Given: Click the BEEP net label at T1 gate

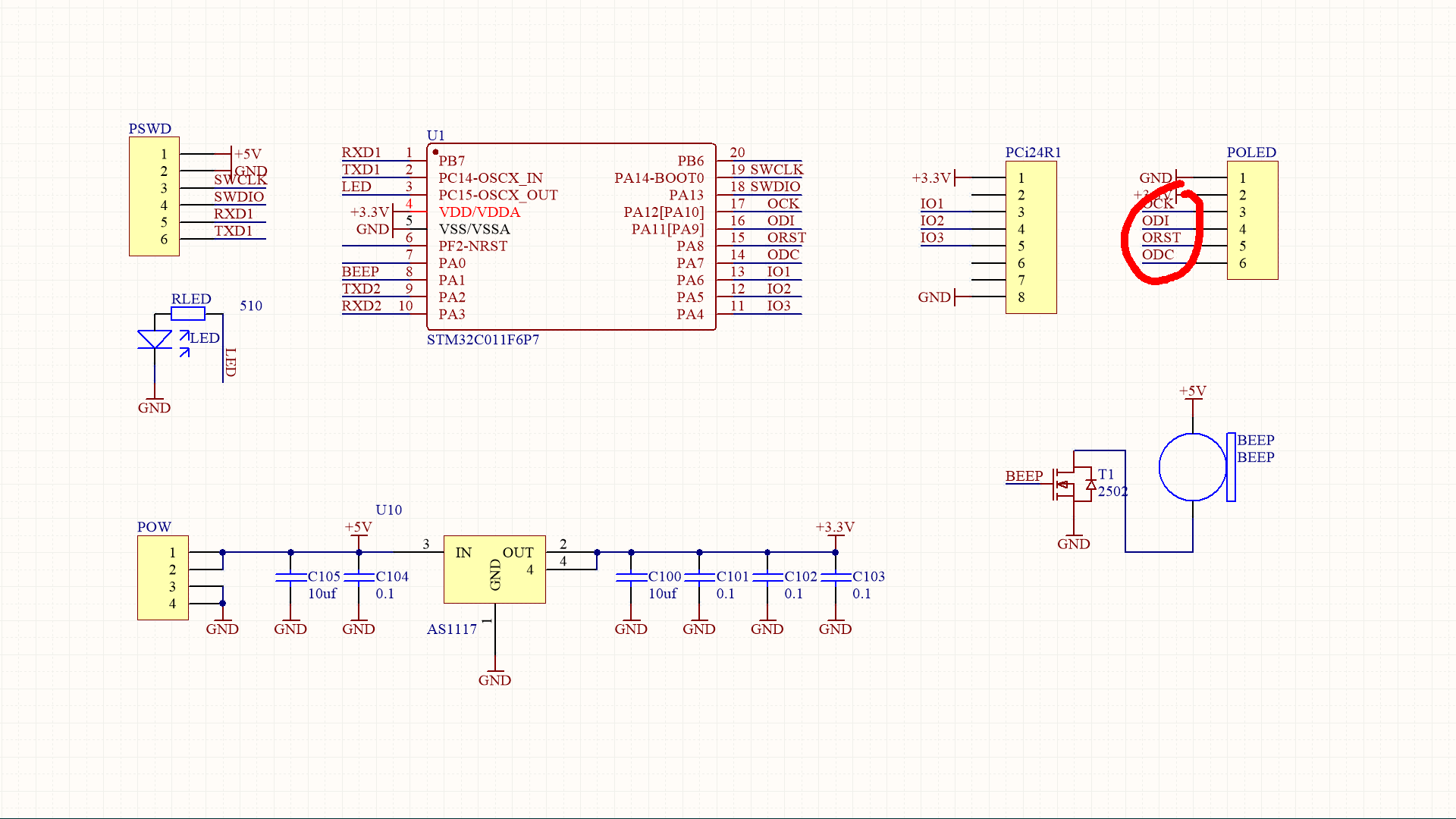Looking at the screenshot, I should pos(1024,475).
